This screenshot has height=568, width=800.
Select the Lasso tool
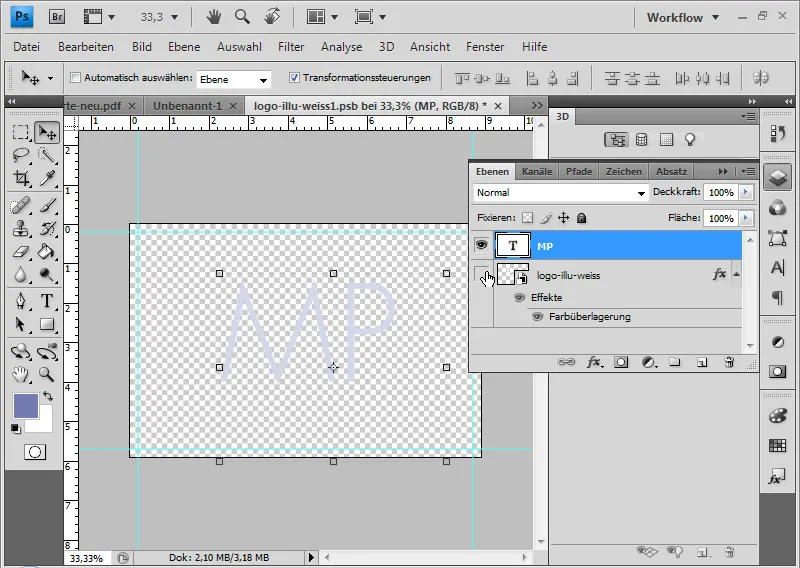pyautogui.click(x=20, y=155)
